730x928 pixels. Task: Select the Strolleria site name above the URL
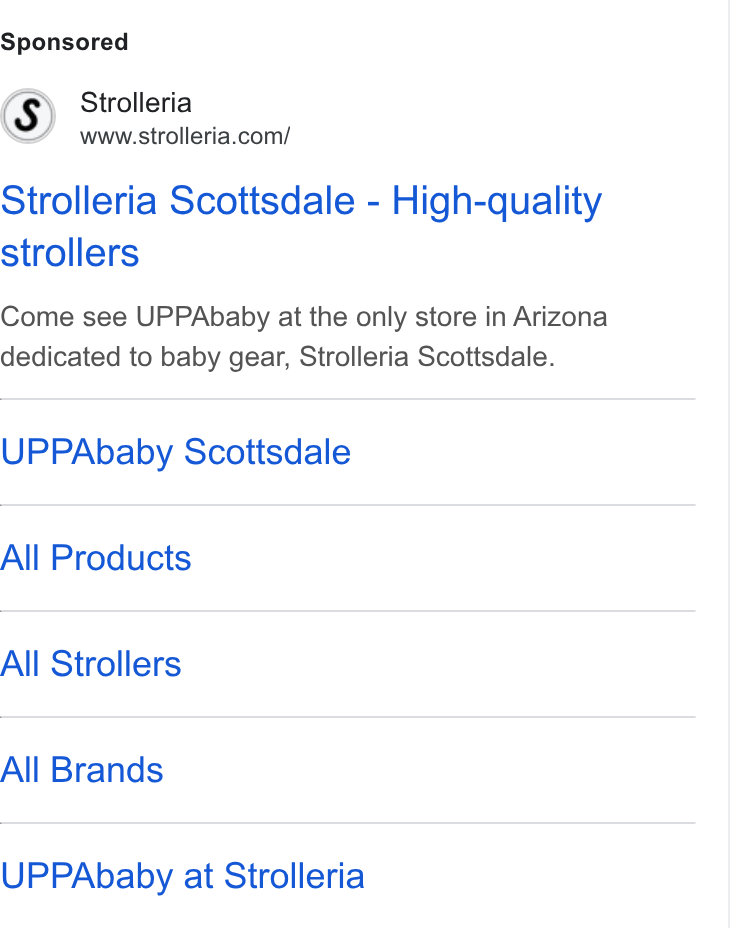(x=136, y=102)
